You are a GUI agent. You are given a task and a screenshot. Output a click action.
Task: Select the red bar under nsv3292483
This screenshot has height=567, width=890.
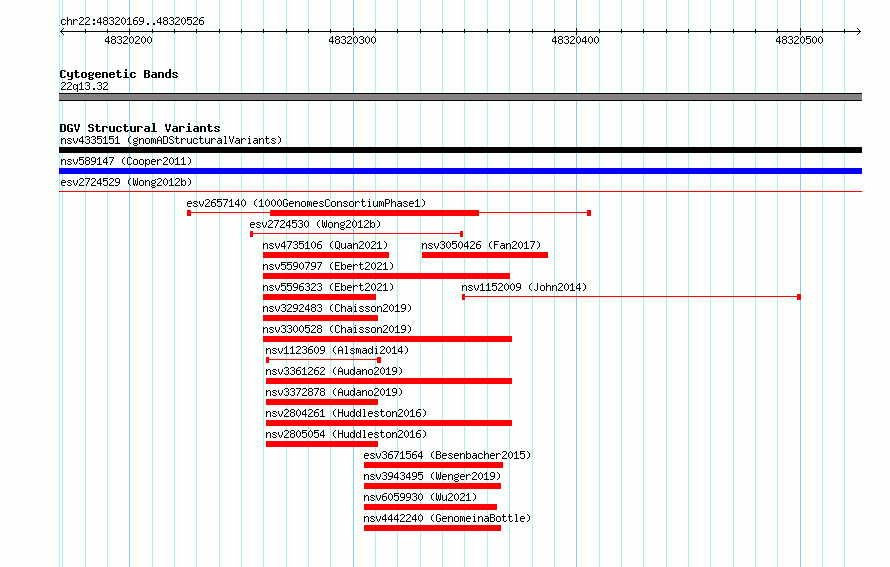point(320,318)
